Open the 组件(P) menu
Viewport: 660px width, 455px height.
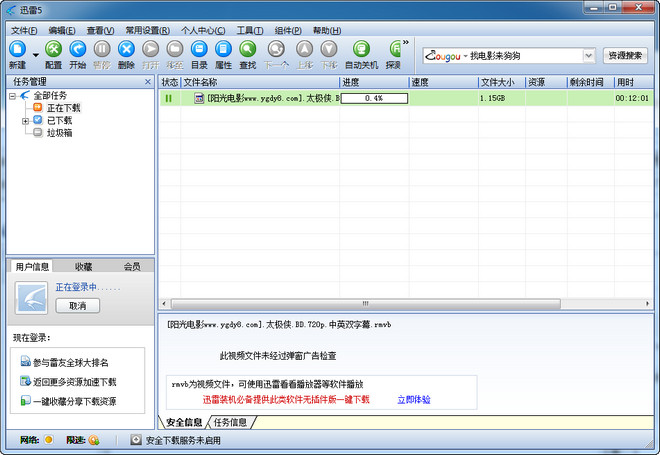(x=288, y=31)
